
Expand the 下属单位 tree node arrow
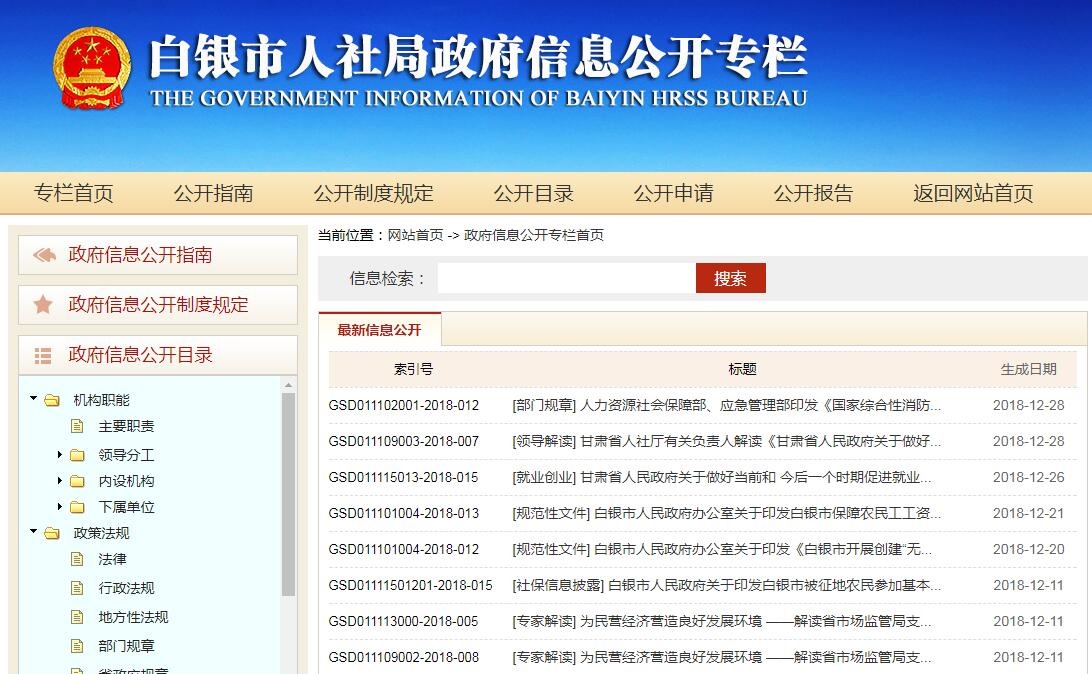click(x=60, y=507)
